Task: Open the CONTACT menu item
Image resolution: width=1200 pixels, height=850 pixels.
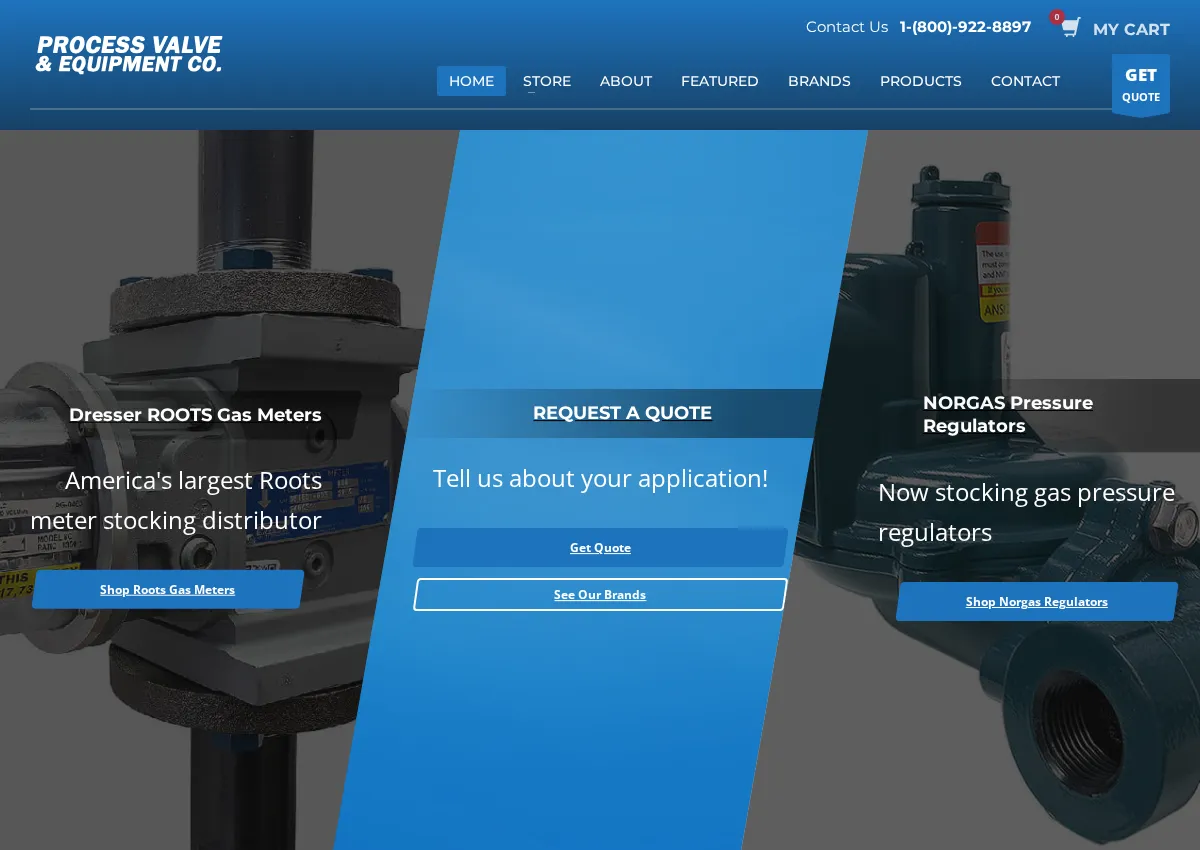Action: 1025,81
